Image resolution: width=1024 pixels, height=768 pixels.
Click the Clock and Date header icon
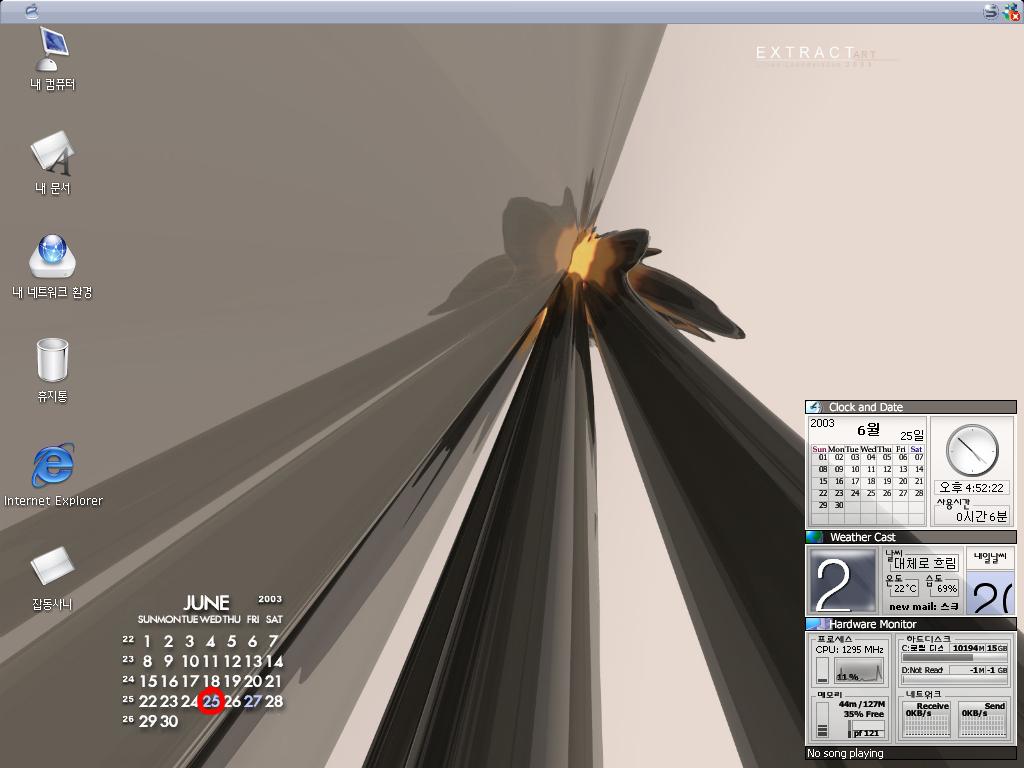pos(814,407)
